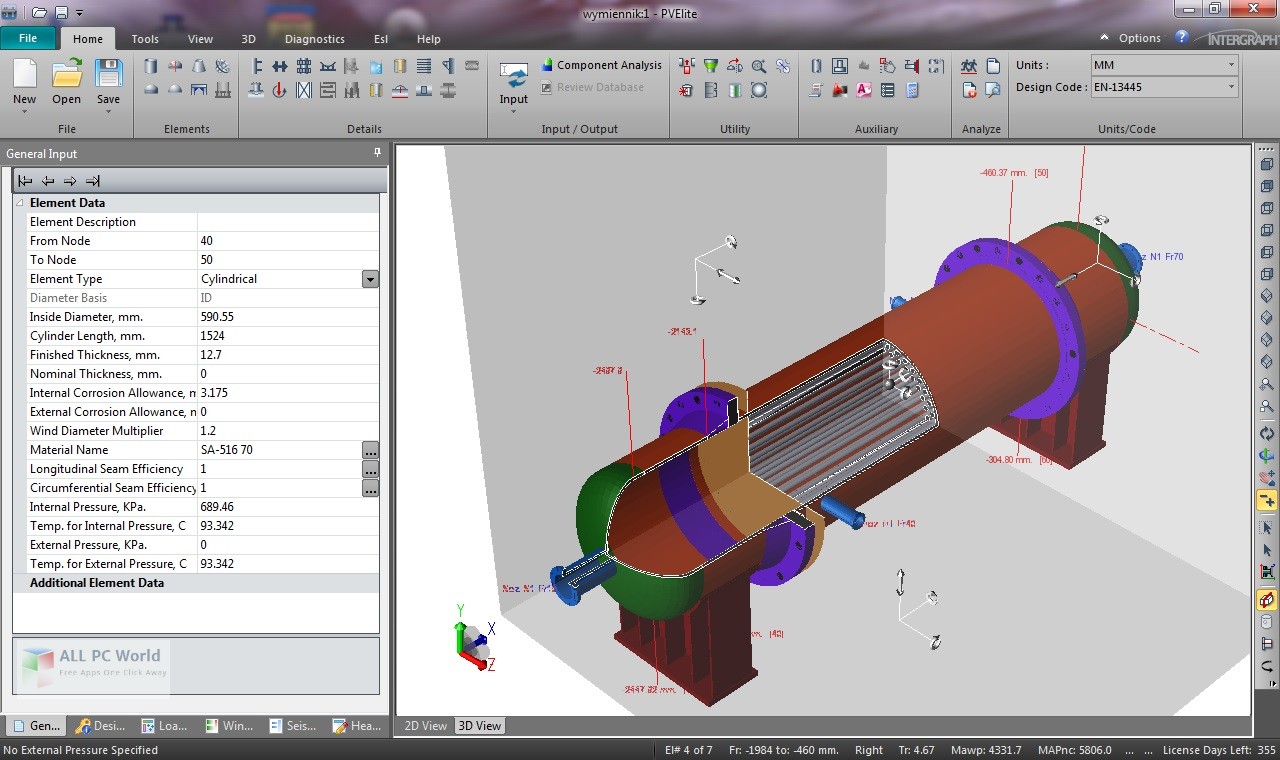Insert a Nozzle from the Details group
1280x760 pixels.
[x=255, y=90]
